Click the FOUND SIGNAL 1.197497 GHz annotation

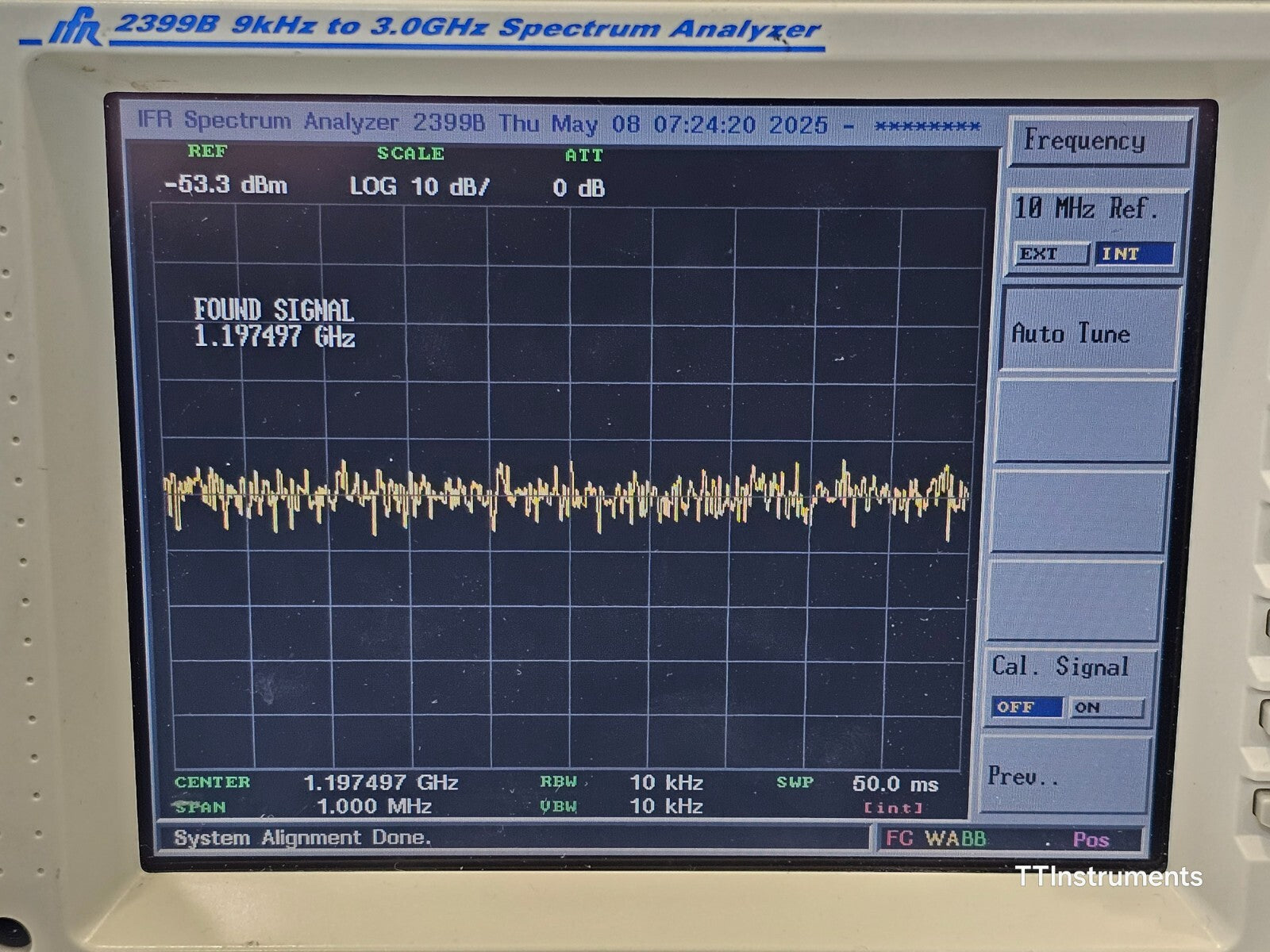(276, 321)
